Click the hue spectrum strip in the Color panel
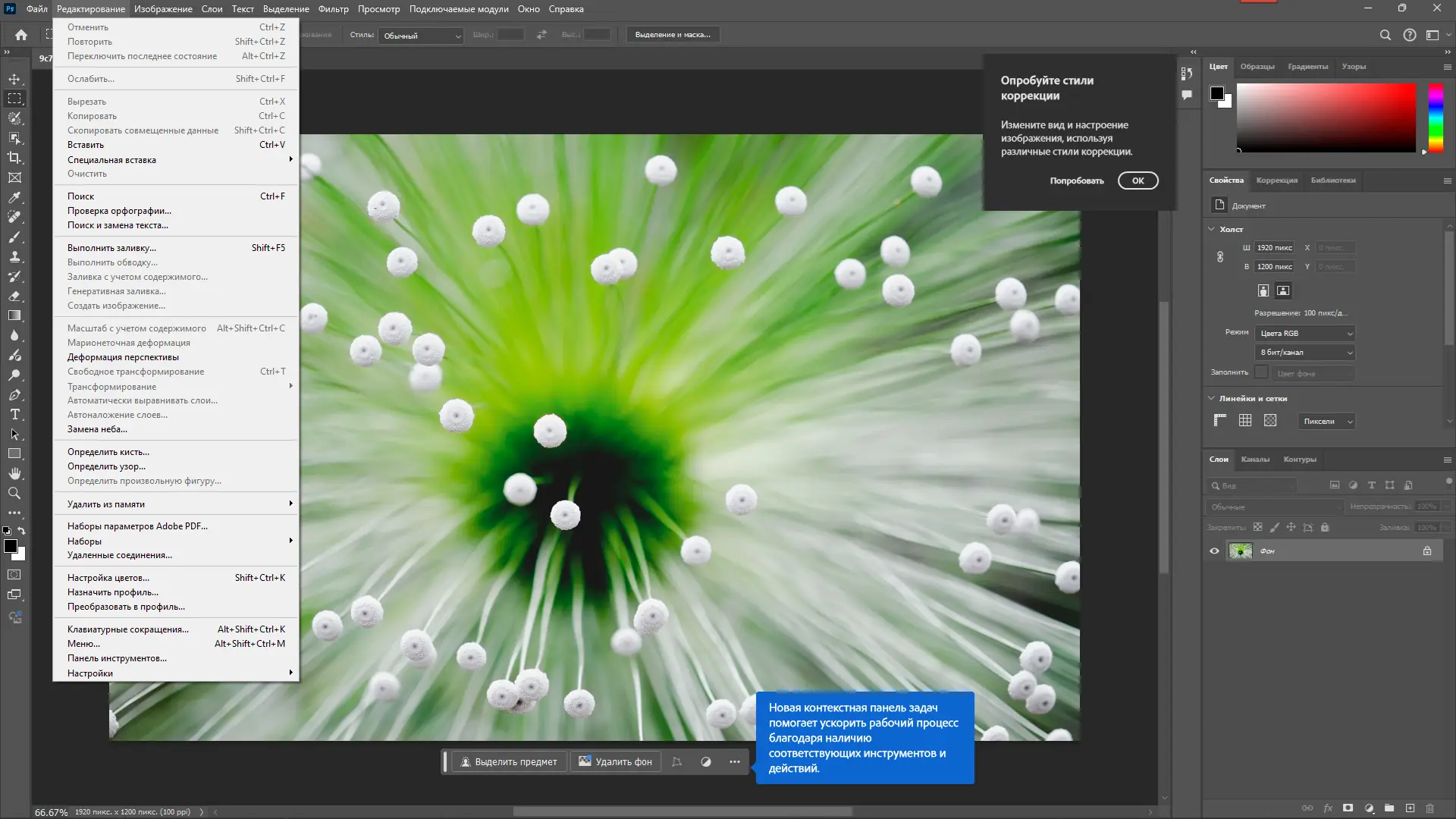1456x819 pixels. [1436, 118]
